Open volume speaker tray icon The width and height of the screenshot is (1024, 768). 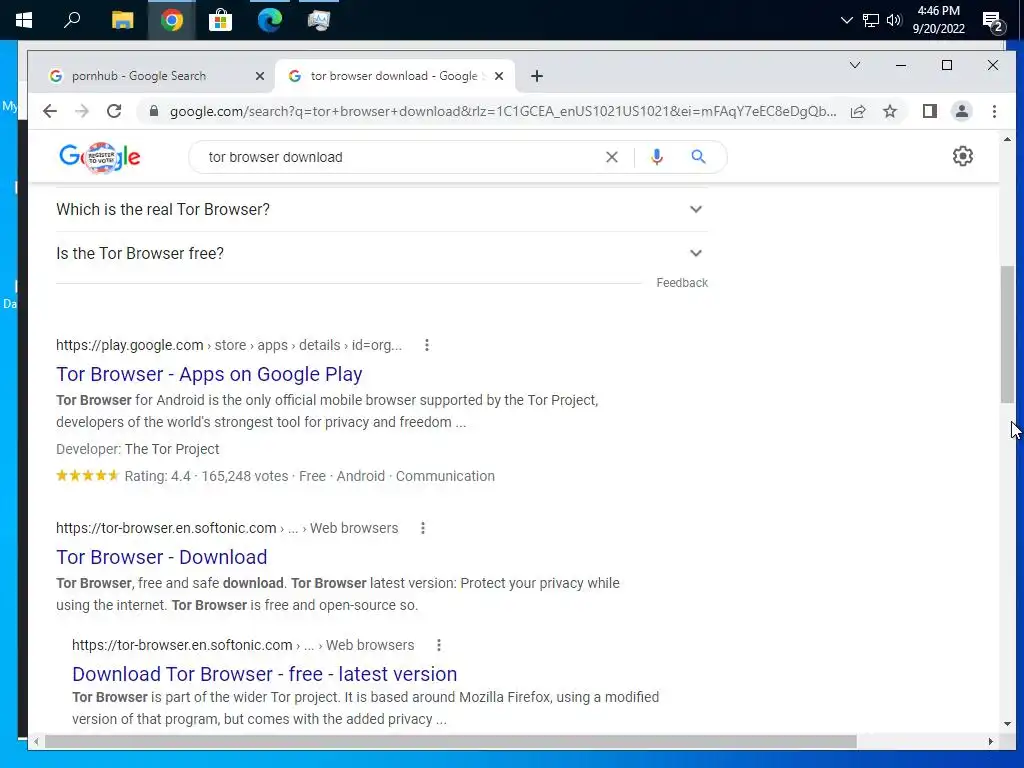894,20
